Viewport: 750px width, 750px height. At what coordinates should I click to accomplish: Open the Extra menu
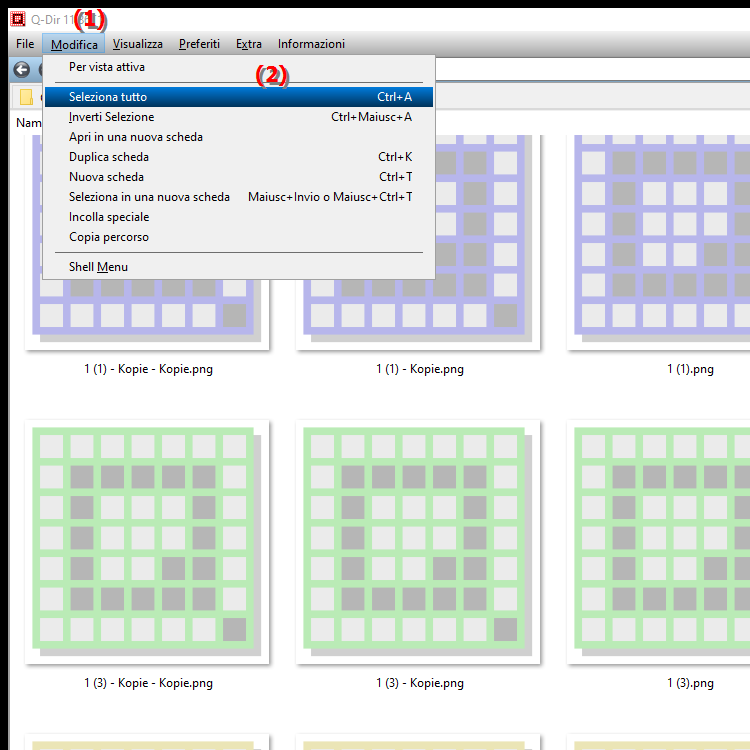pos(249,44)
